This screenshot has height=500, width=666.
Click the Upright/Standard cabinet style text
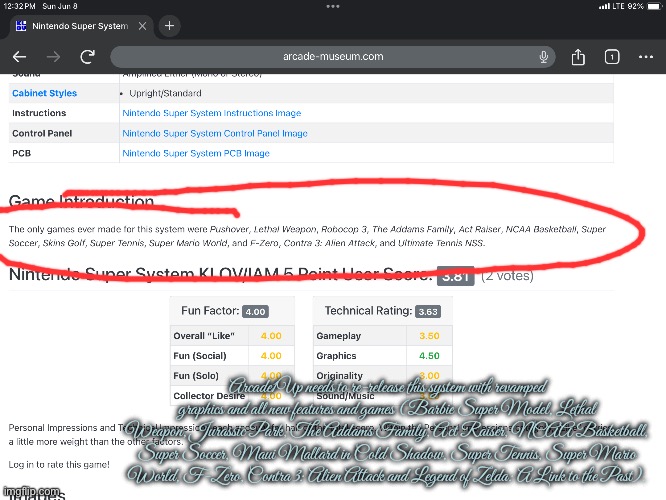click(165, 93)
